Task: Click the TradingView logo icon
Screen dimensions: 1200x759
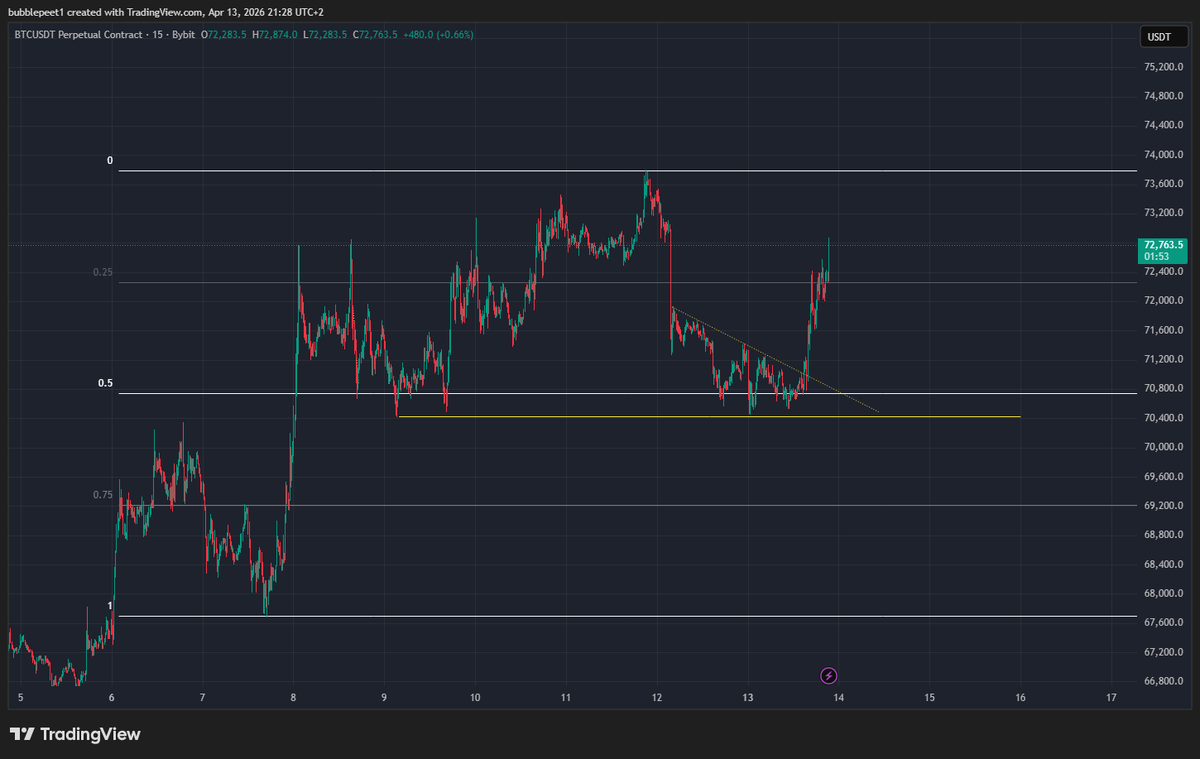Action: (22, 735)
